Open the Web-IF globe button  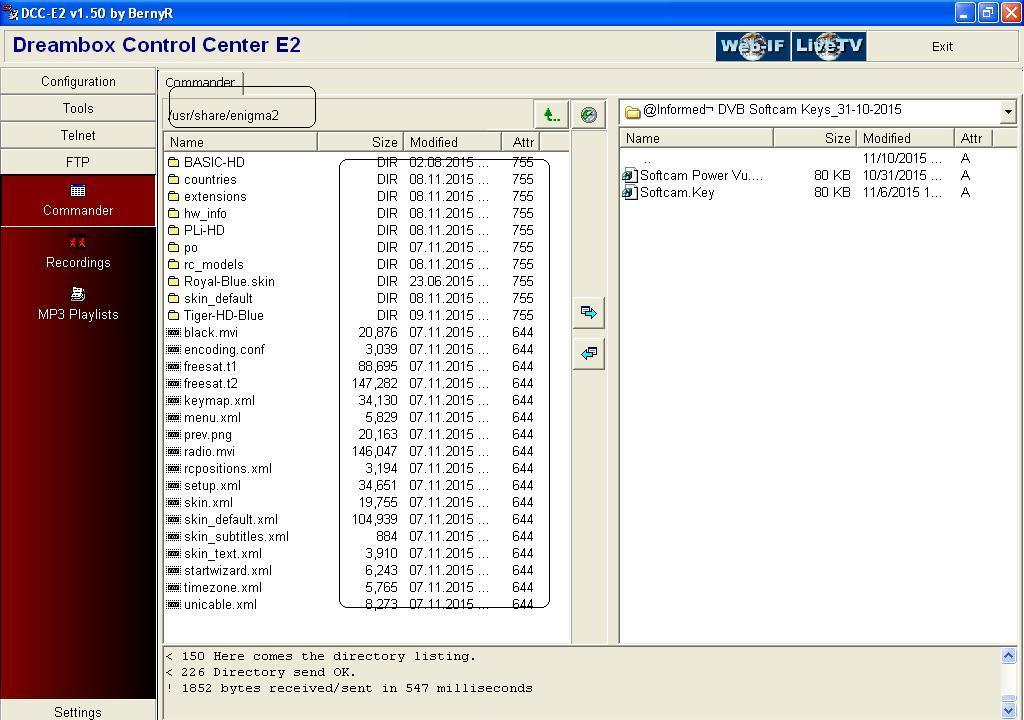pos(752,46)
